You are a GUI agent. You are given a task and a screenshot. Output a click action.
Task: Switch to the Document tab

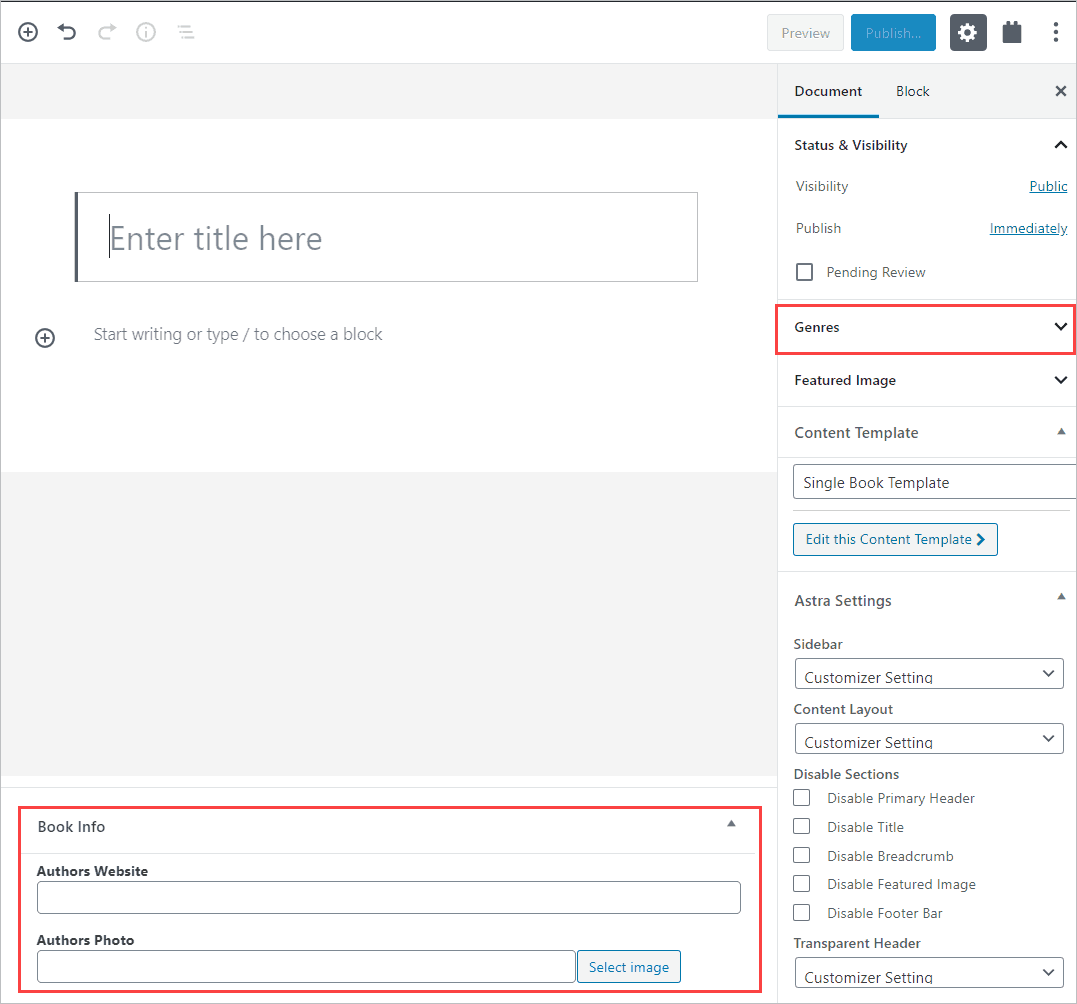point(828,91)
